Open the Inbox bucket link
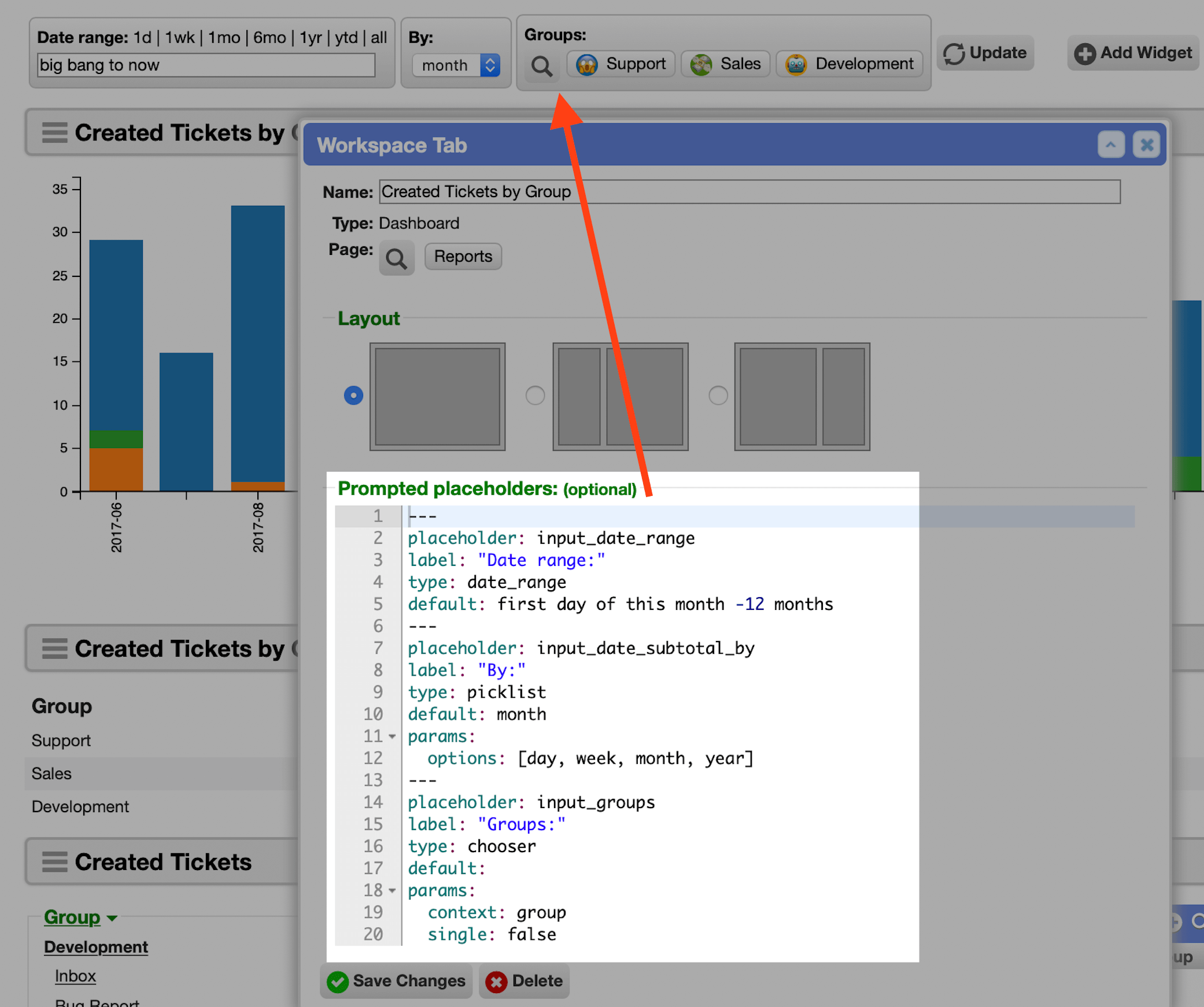This screenshot has width=1204, height=1007. (x=75, y=976)
